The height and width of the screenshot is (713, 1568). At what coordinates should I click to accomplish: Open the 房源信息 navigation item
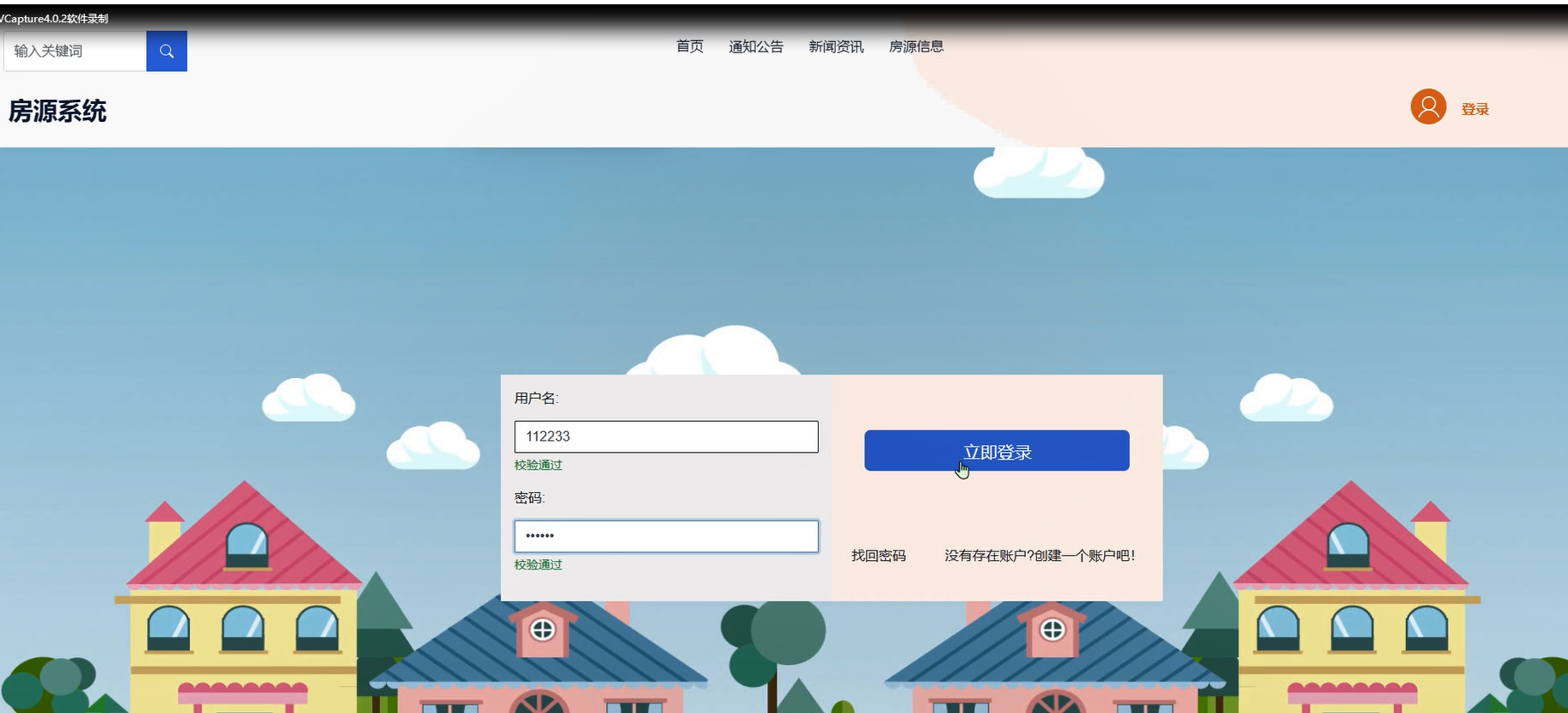click(916, 46)
